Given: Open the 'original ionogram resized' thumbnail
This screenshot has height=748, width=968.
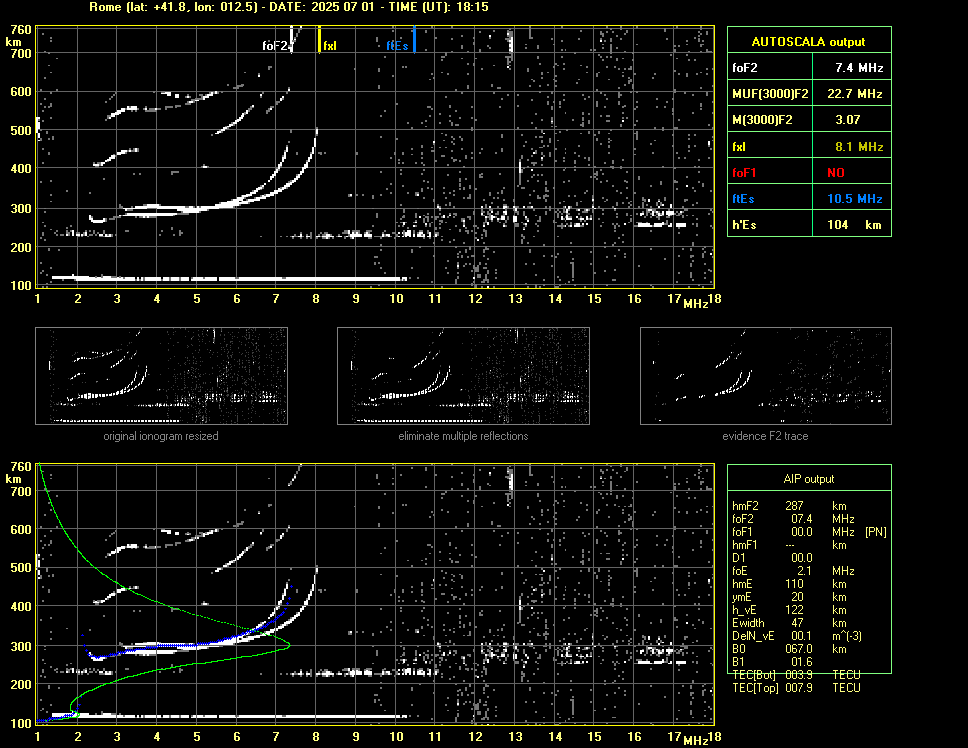Looking at the screenshot, I should click(161, 376).
